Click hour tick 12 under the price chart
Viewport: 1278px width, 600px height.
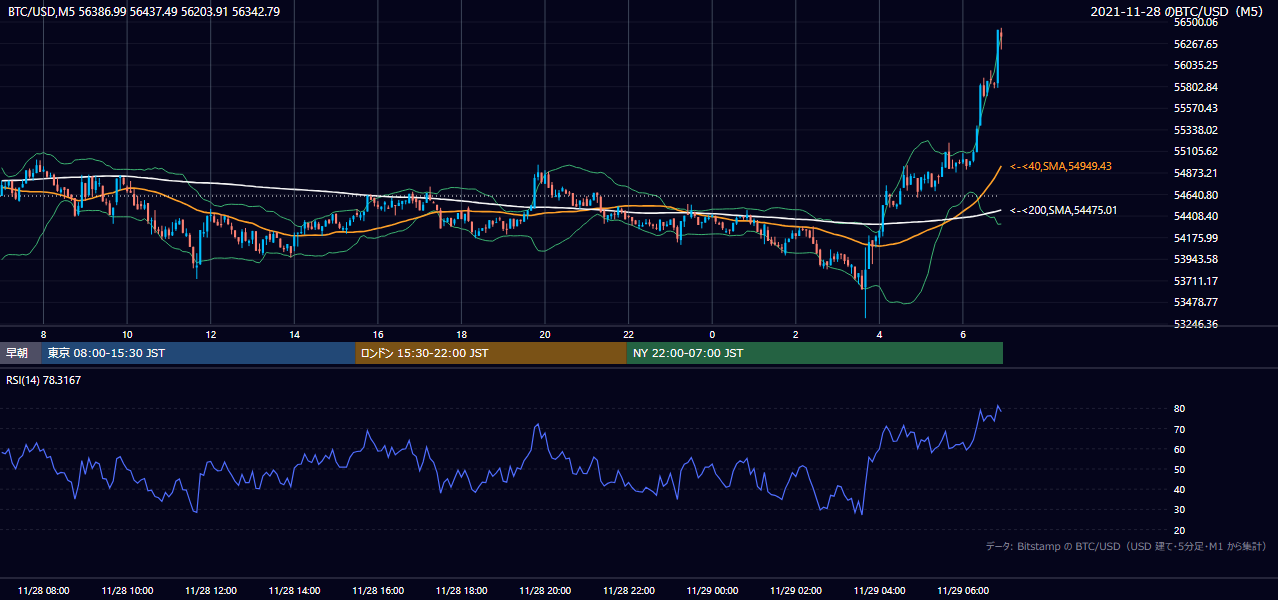pos(211,334)
